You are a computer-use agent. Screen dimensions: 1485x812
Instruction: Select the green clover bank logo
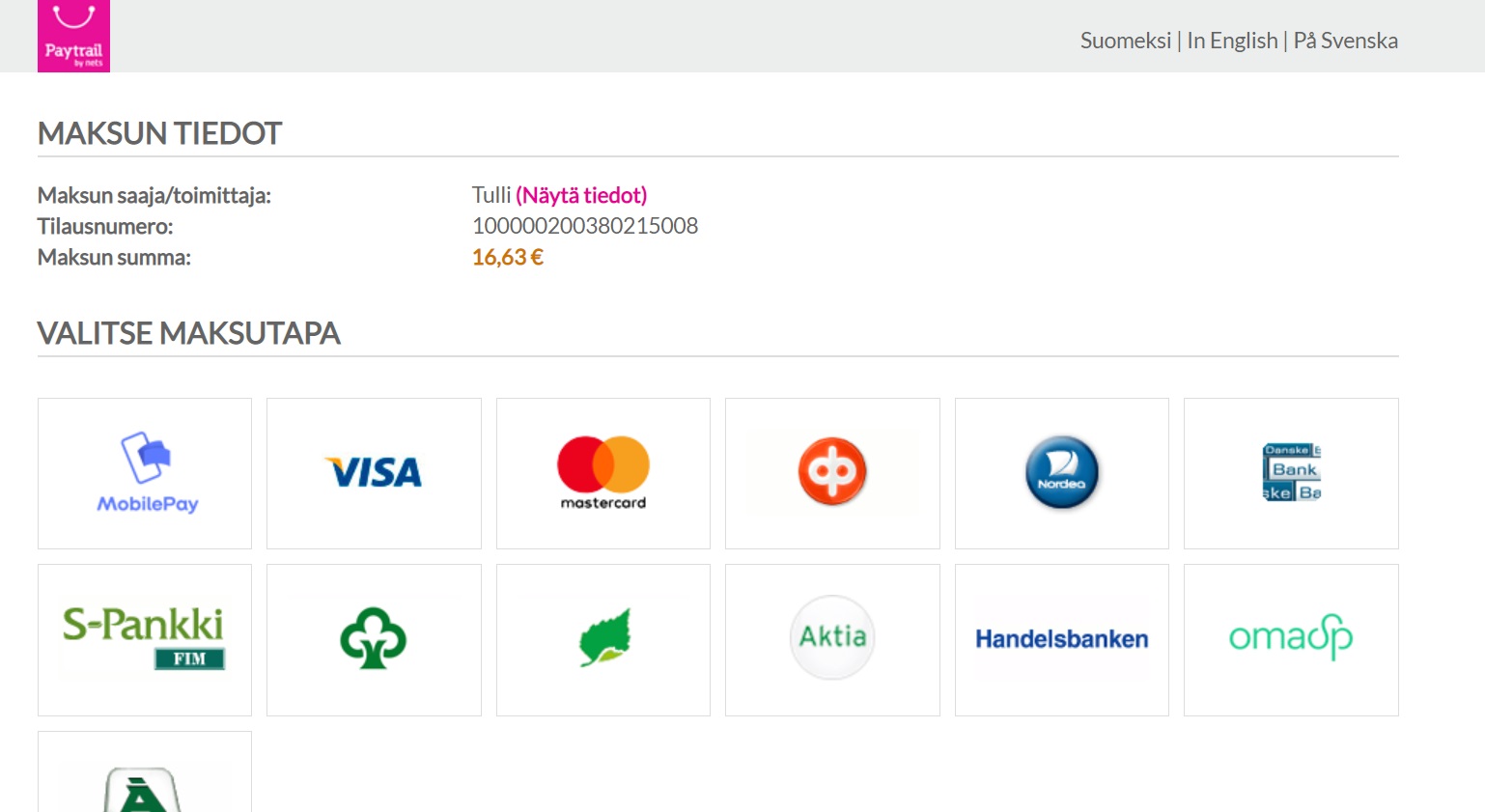pyautogui.click(x=374, y=640)
